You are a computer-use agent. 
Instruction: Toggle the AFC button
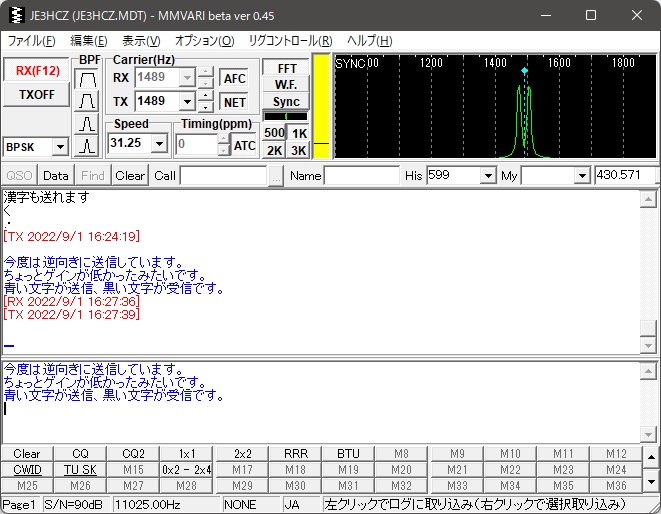tap(234, 79)
